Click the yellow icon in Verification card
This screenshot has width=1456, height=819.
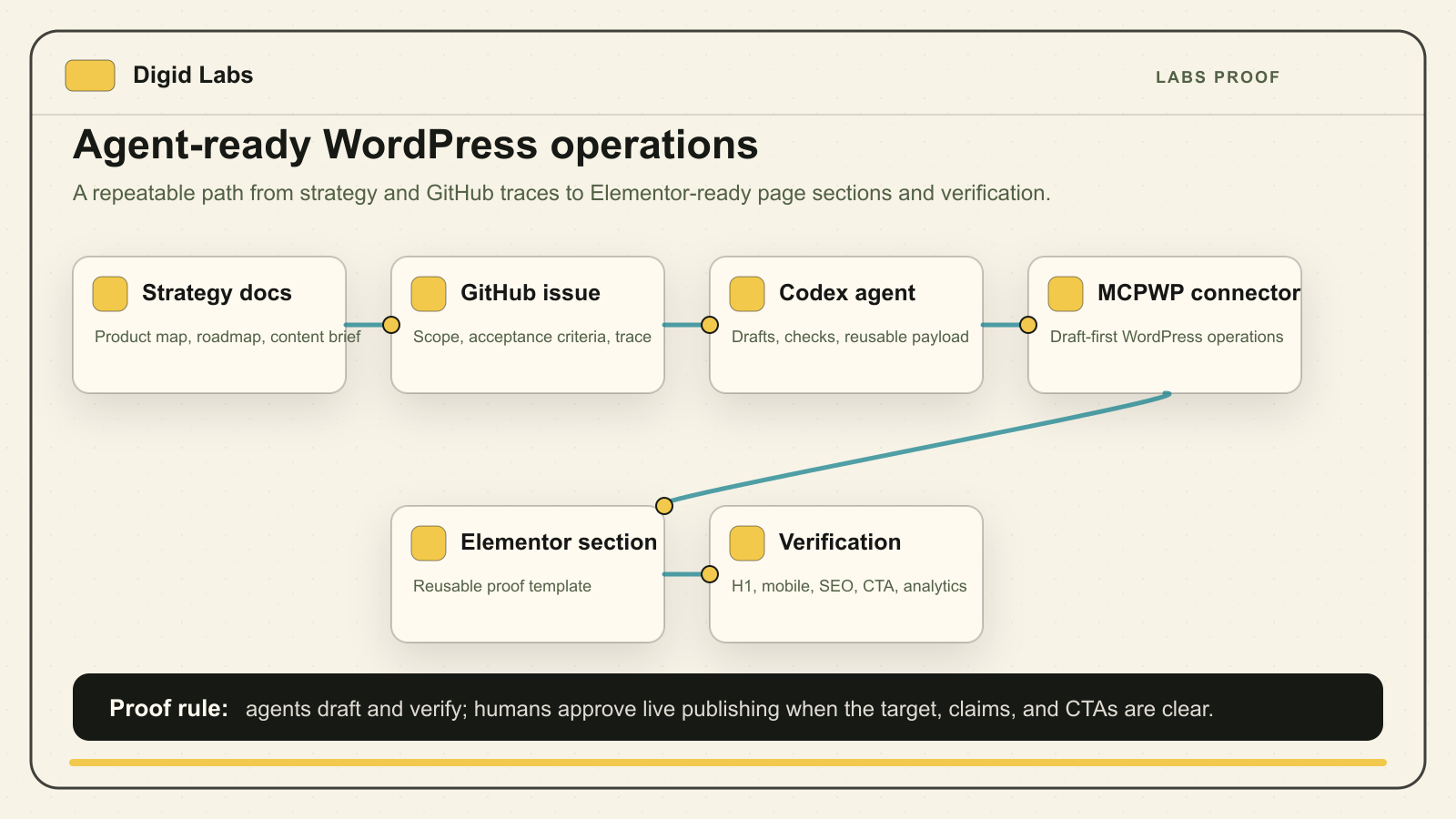click(747, 543)
